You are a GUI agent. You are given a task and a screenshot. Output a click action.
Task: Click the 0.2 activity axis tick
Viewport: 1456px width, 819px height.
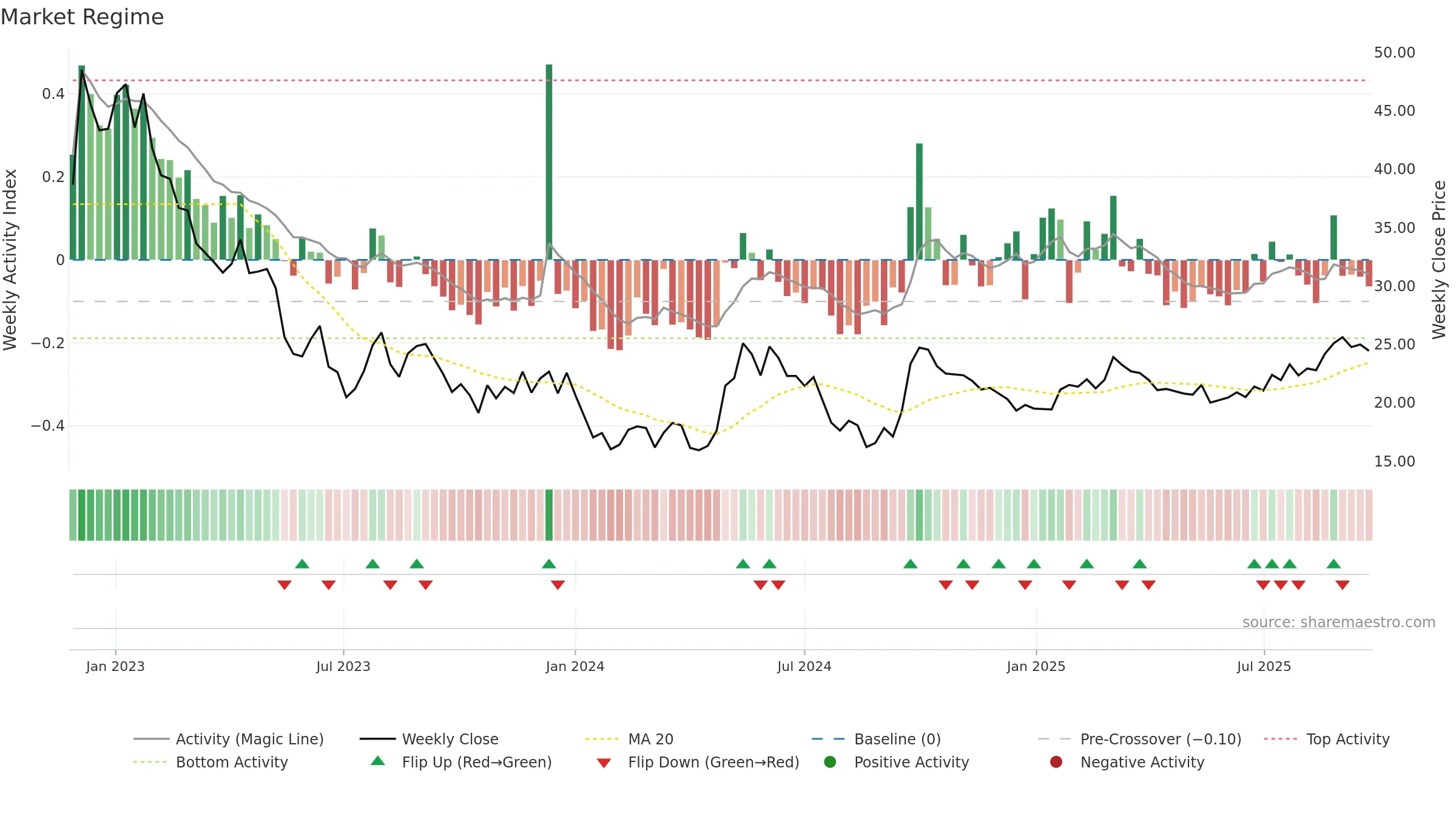53,177
